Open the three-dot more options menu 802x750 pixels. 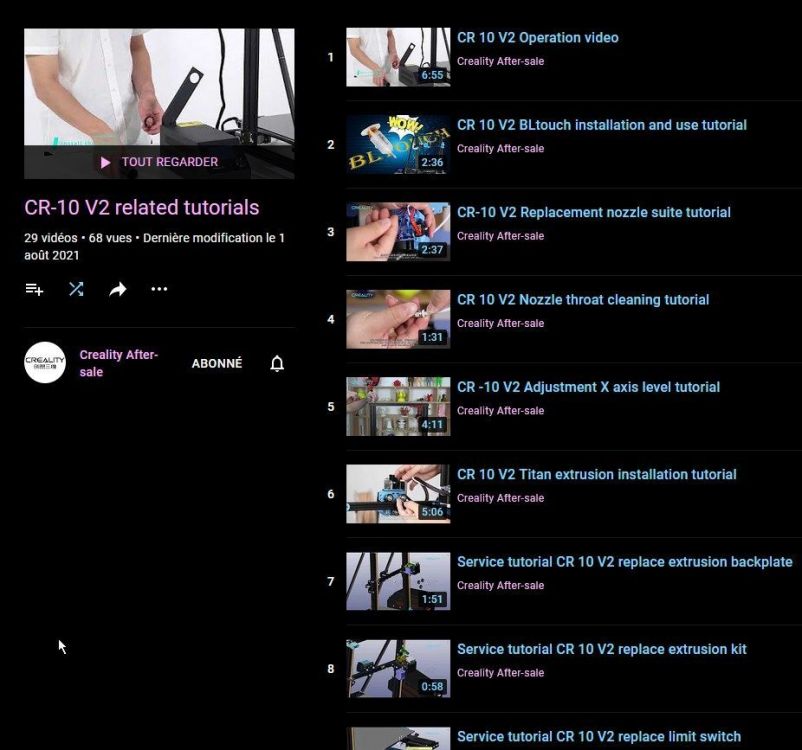point(159,289)
